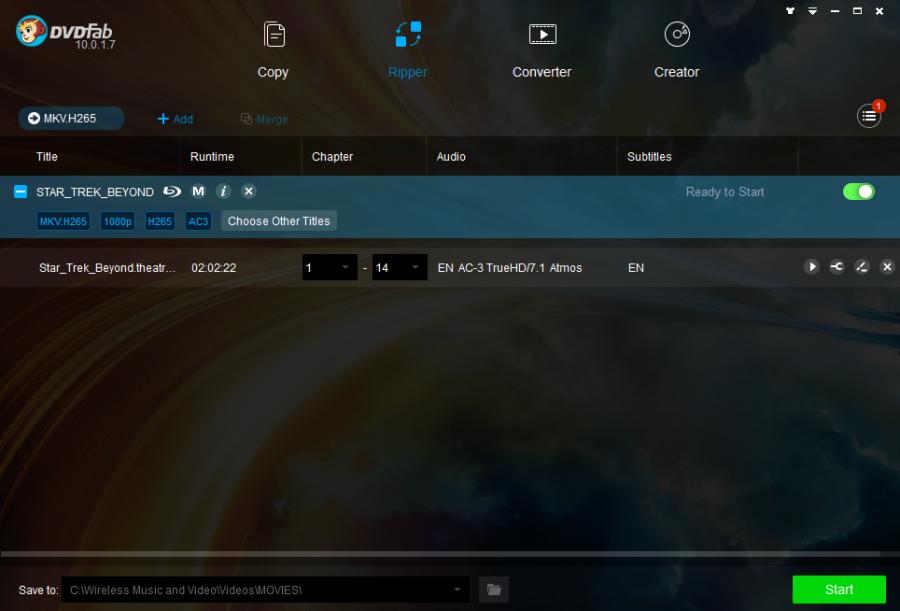This screenshot has height=611, width=900.
Task: Click the Title column header
Action: click(47, 156)
